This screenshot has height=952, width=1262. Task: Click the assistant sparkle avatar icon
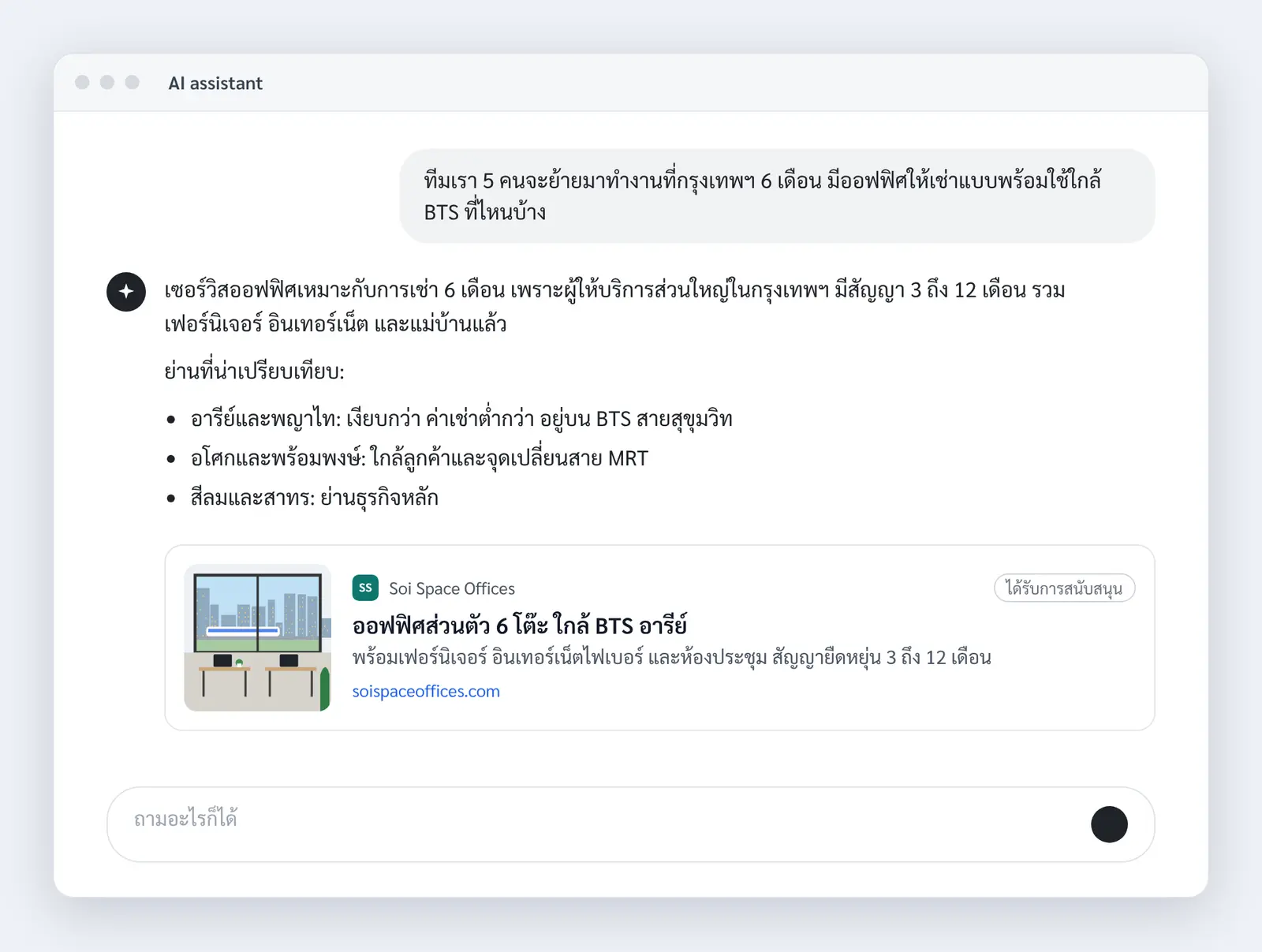click(x=126, y=292)
